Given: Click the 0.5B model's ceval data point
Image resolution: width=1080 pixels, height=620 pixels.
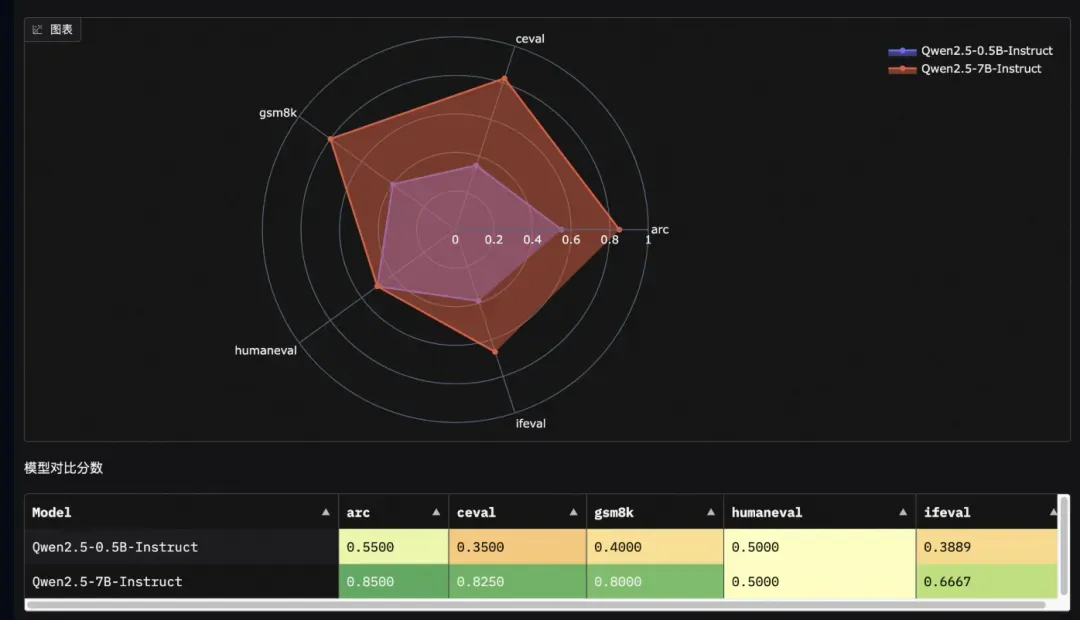Looking at the screenshot, I should coord(475,165).
